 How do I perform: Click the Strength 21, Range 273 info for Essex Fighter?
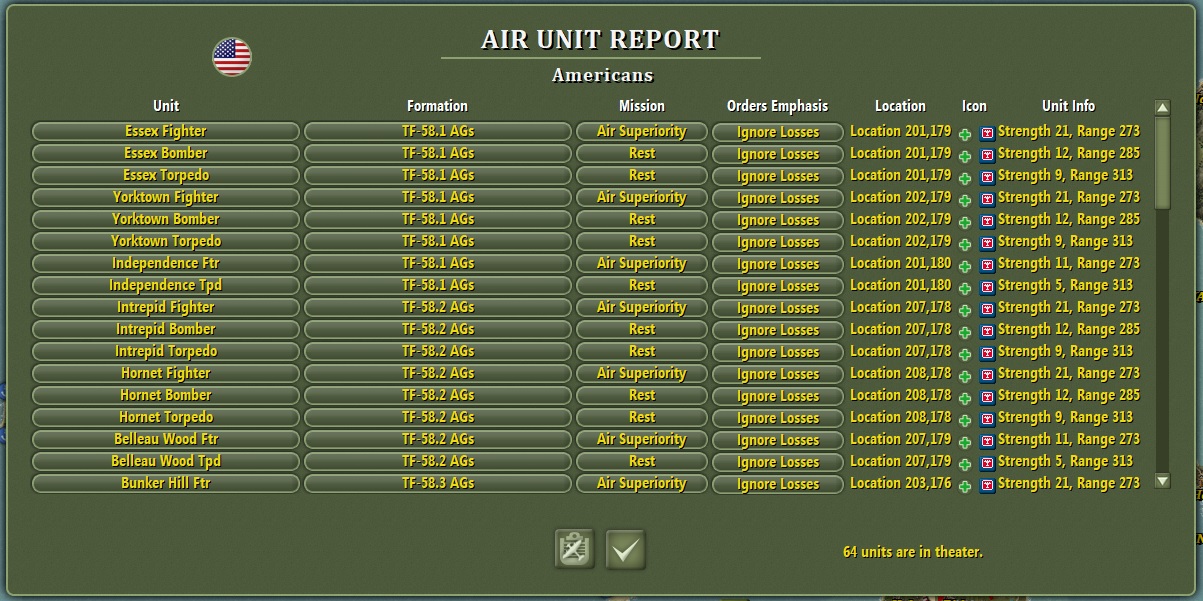(1068, 131)
